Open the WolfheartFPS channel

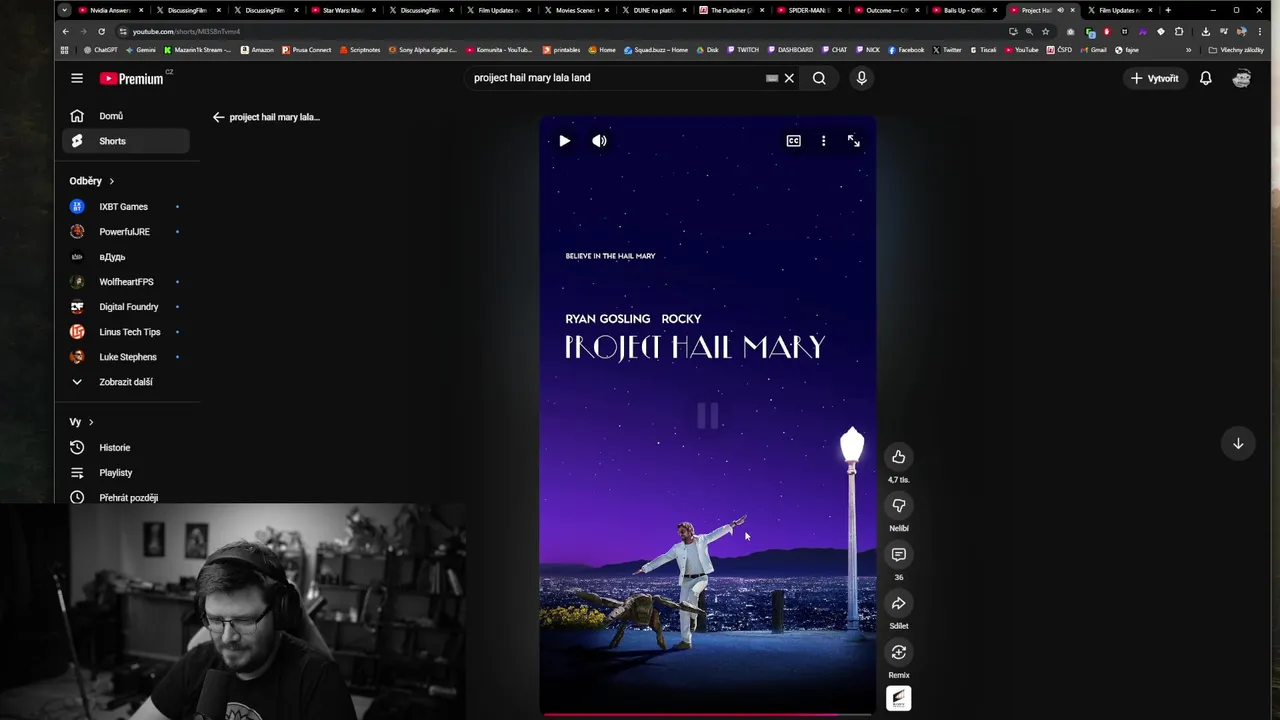125,282
